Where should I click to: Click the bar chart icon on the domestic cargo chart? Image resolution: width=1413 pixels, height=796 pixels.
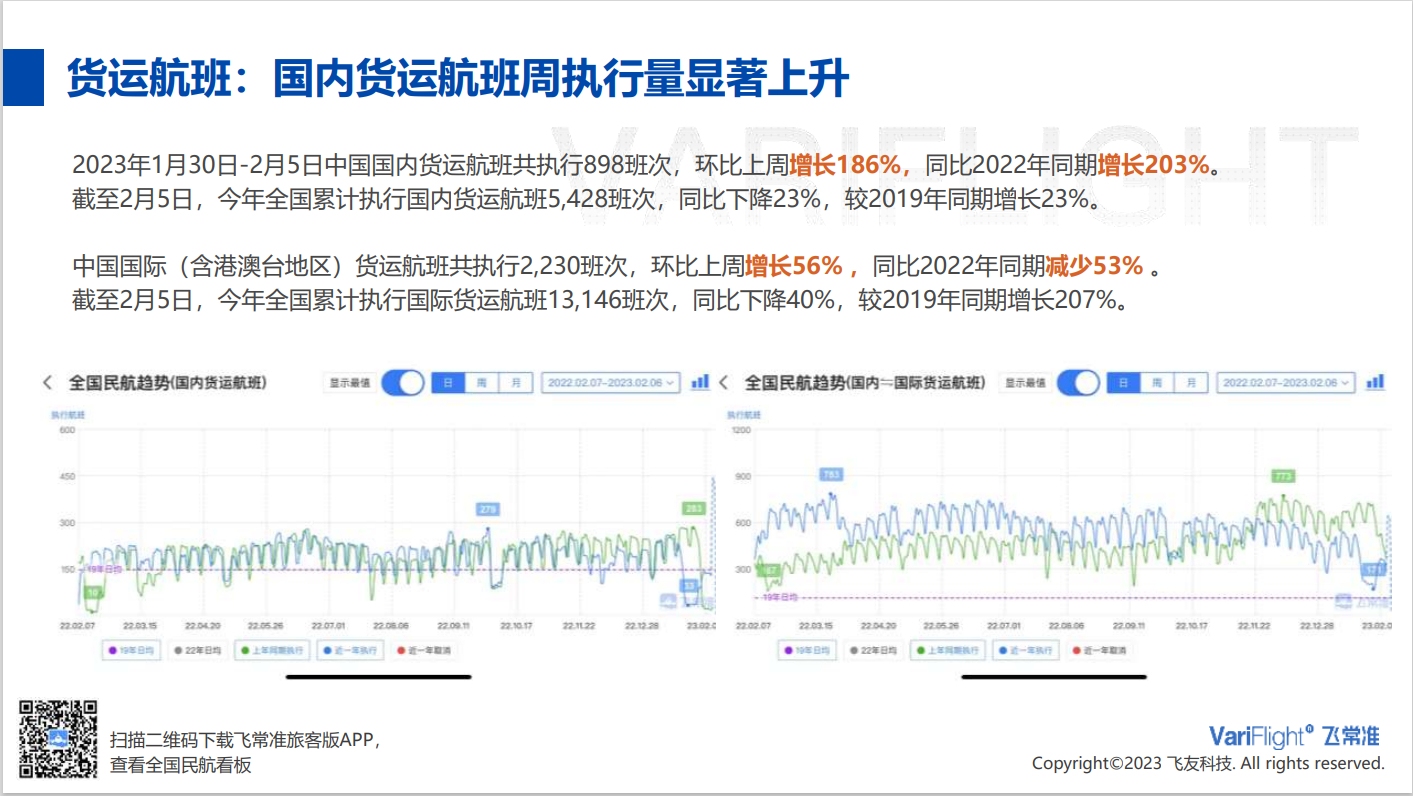point(699,382)
